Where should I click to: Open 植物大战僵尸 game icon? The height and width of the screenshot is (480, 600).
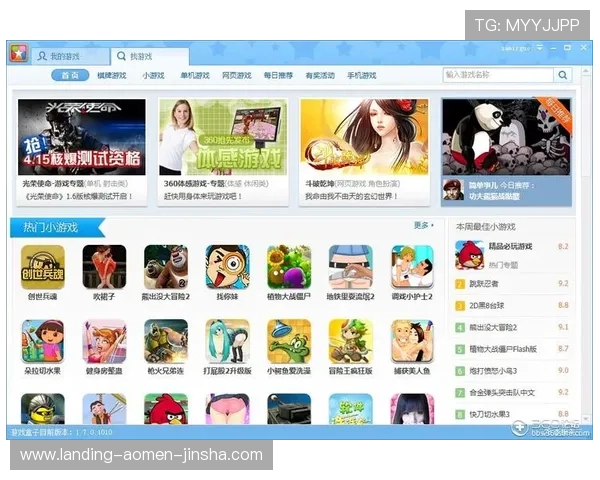[x=289, y=267]
